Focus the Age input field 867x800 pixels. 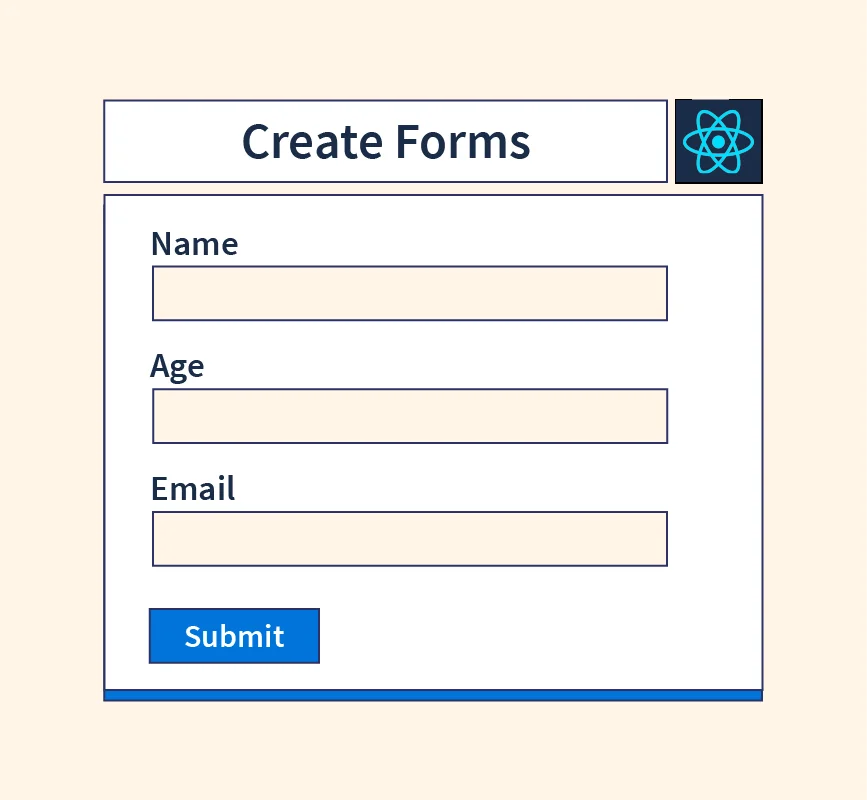click(409, 416)
